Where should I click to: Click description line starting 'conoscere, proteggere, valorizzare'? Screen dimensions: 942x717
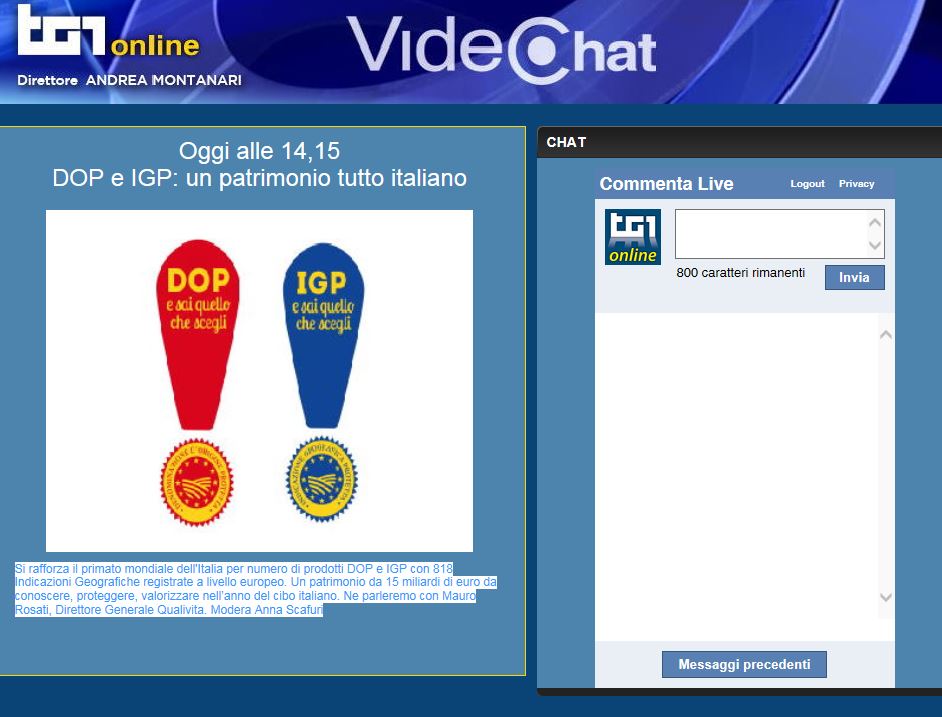pos(245,596)
